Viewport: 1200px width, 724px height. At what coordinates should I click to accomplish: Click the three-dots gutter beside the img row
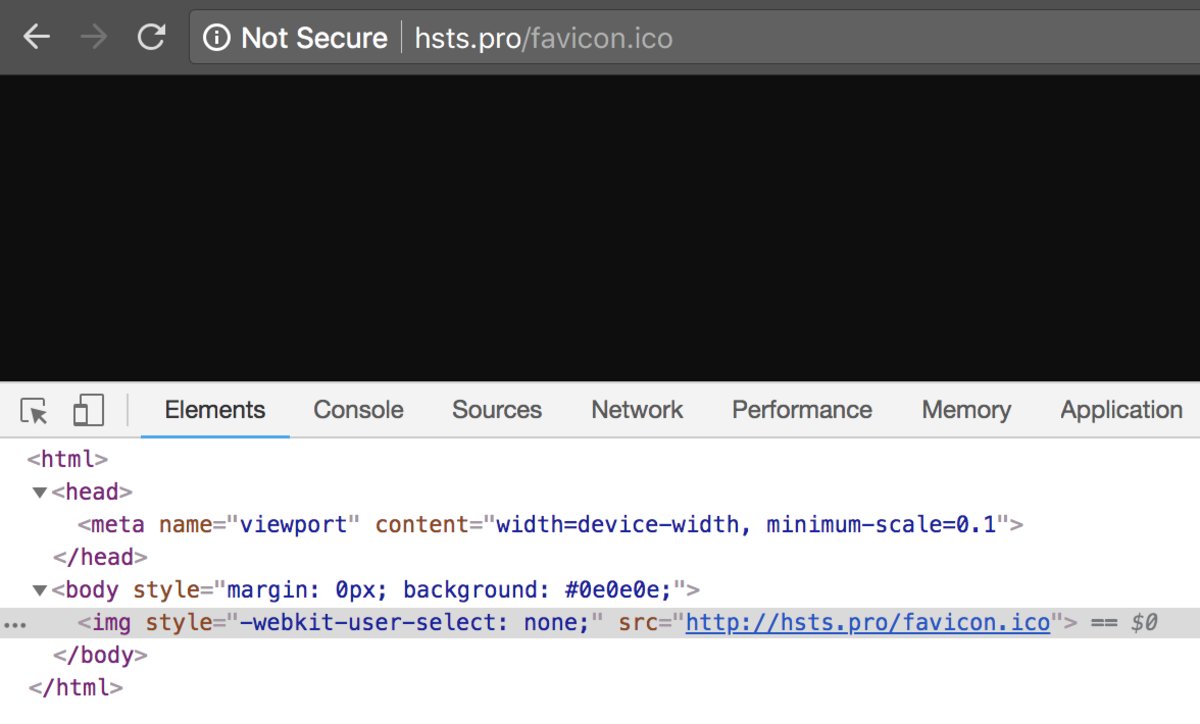(14, 623)
